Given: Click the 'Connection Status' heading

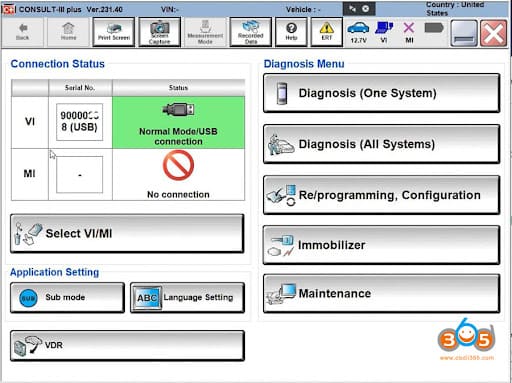Looking at the screenshot, I should 58,64.
